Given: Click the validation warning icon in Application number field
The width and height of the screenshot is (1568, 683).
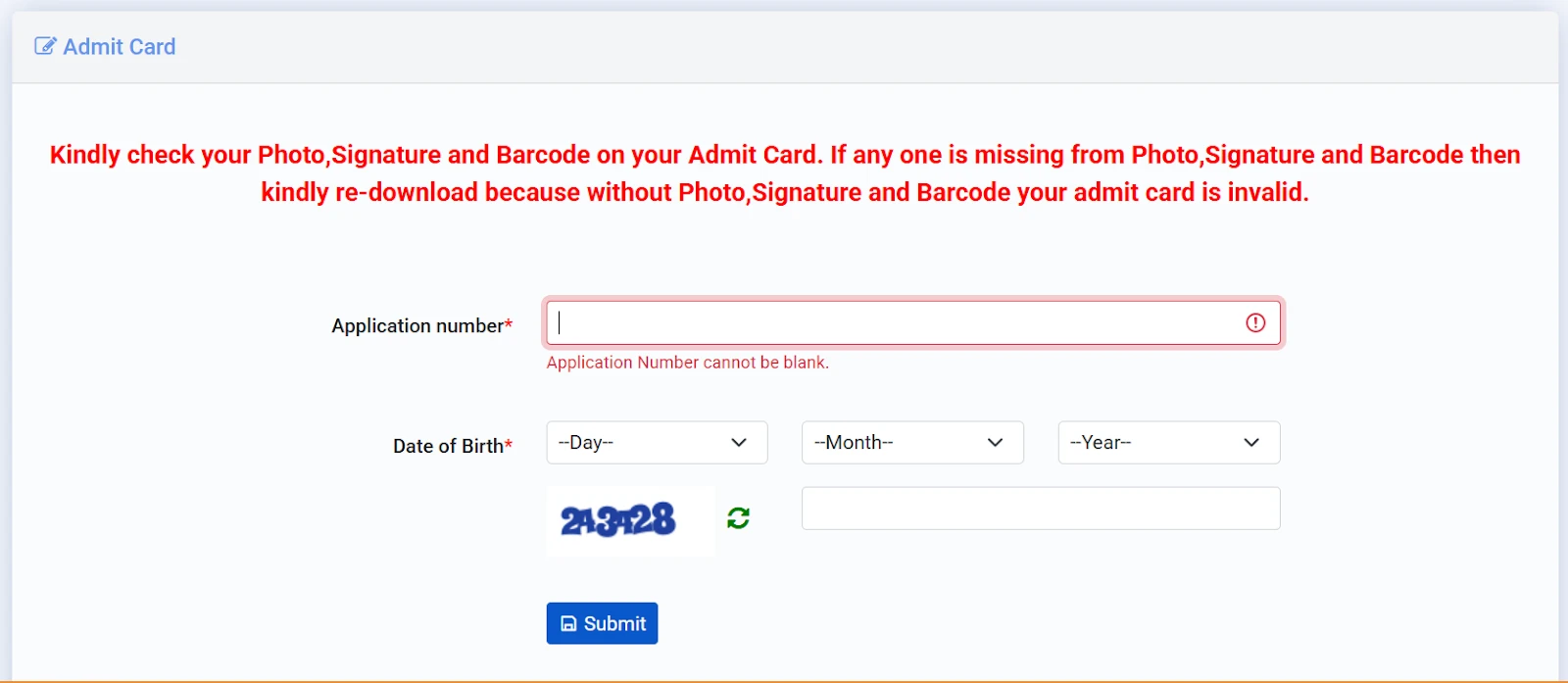Looking at the screenshot, I should (1255, 322).
